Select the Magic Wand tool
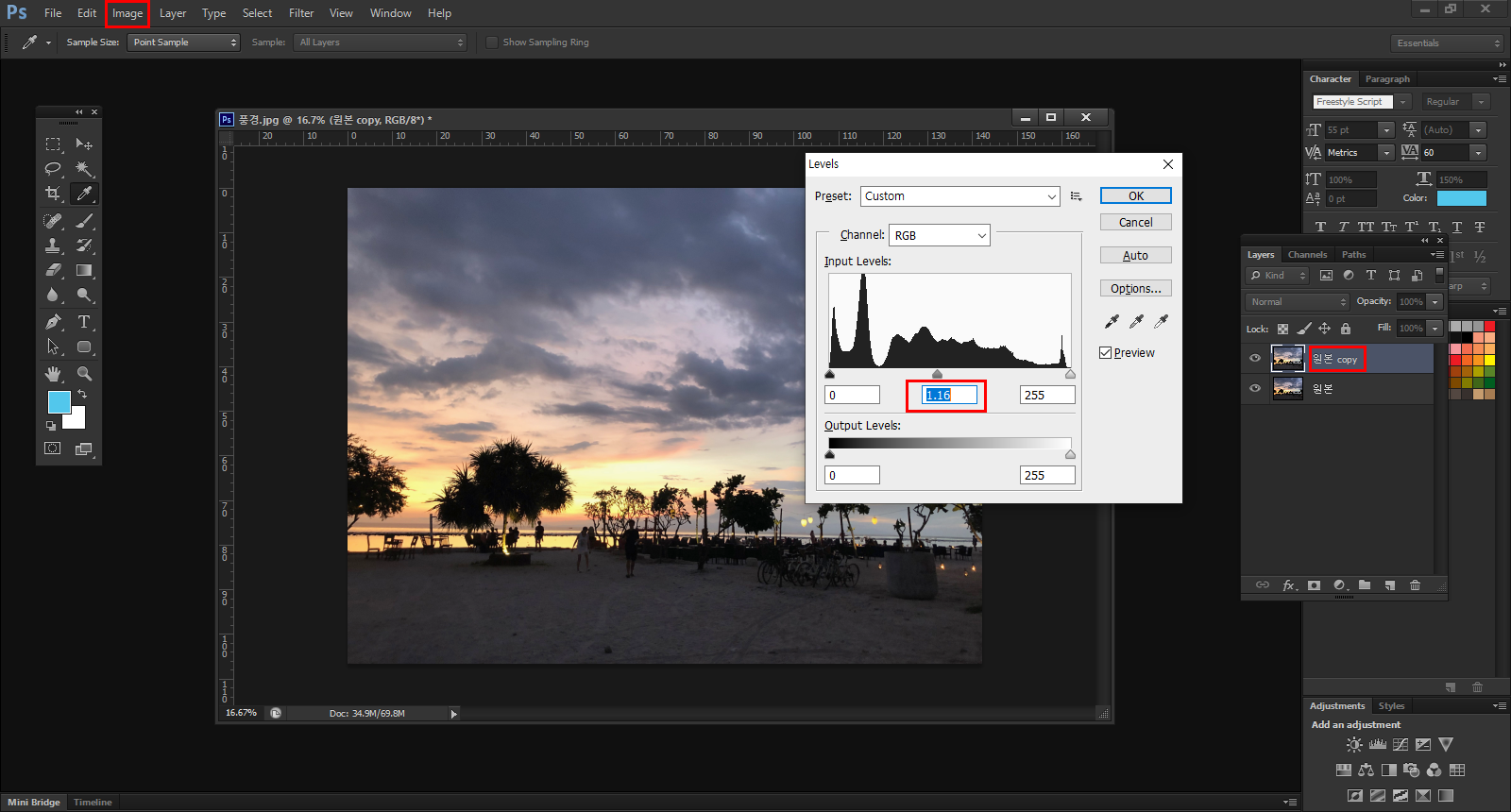 click(x=84, y=169)
